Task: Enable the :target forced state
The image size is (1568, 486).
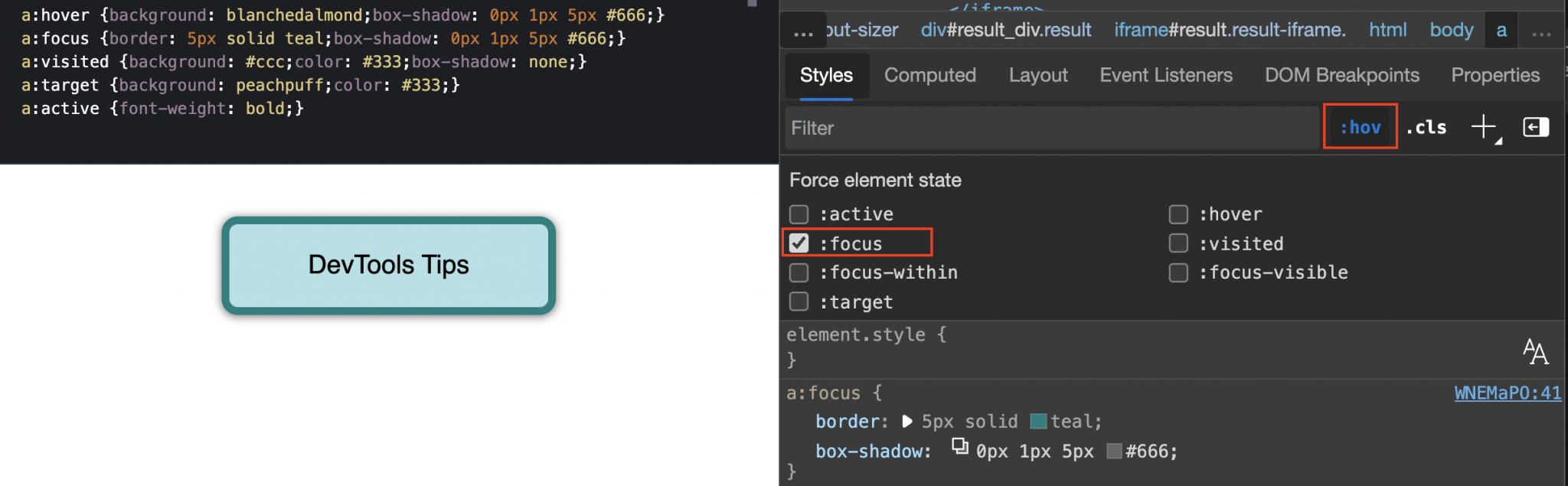Action: click(x=799, y=301)
